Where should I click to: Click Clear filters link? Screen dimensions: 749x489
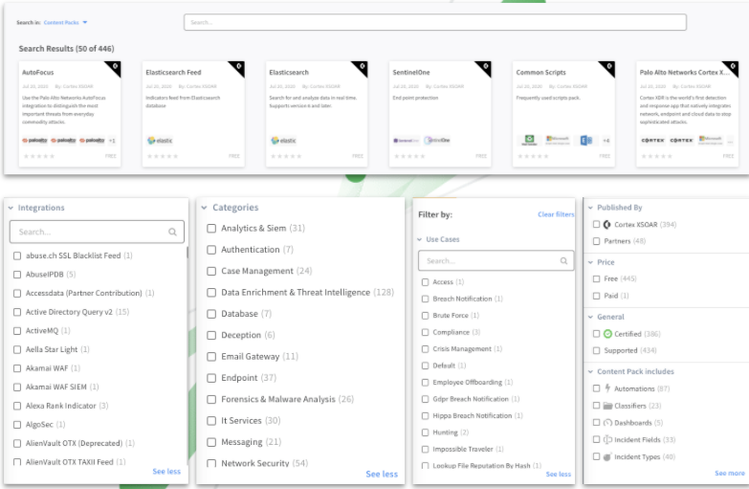click(x=556, y=214)
